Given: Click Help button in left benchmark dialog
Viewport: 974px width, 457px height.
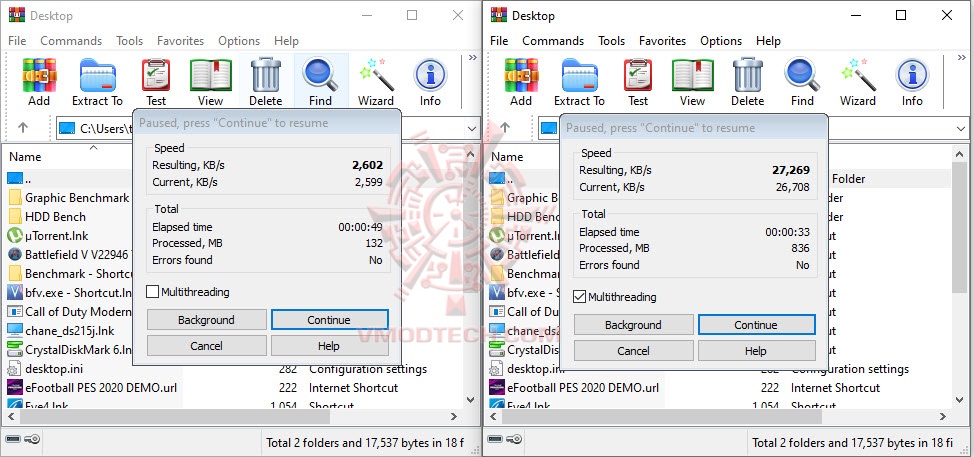Looking at the screenshot, I should (329, 346).
